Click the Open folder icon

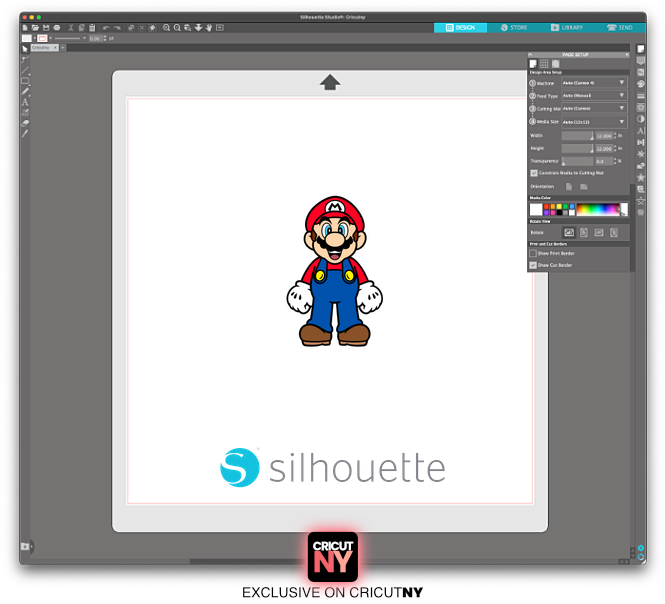click(35, 28)
